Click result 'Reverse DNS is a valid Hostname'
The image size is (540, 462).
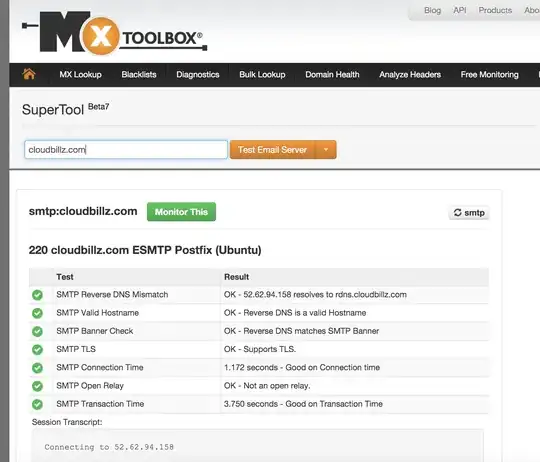coord(295,313)
